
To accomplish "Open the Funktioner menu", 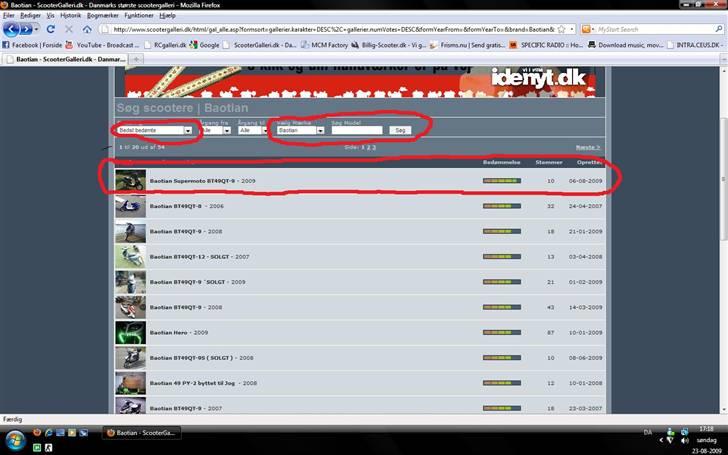I will click(x=139, y=15).
